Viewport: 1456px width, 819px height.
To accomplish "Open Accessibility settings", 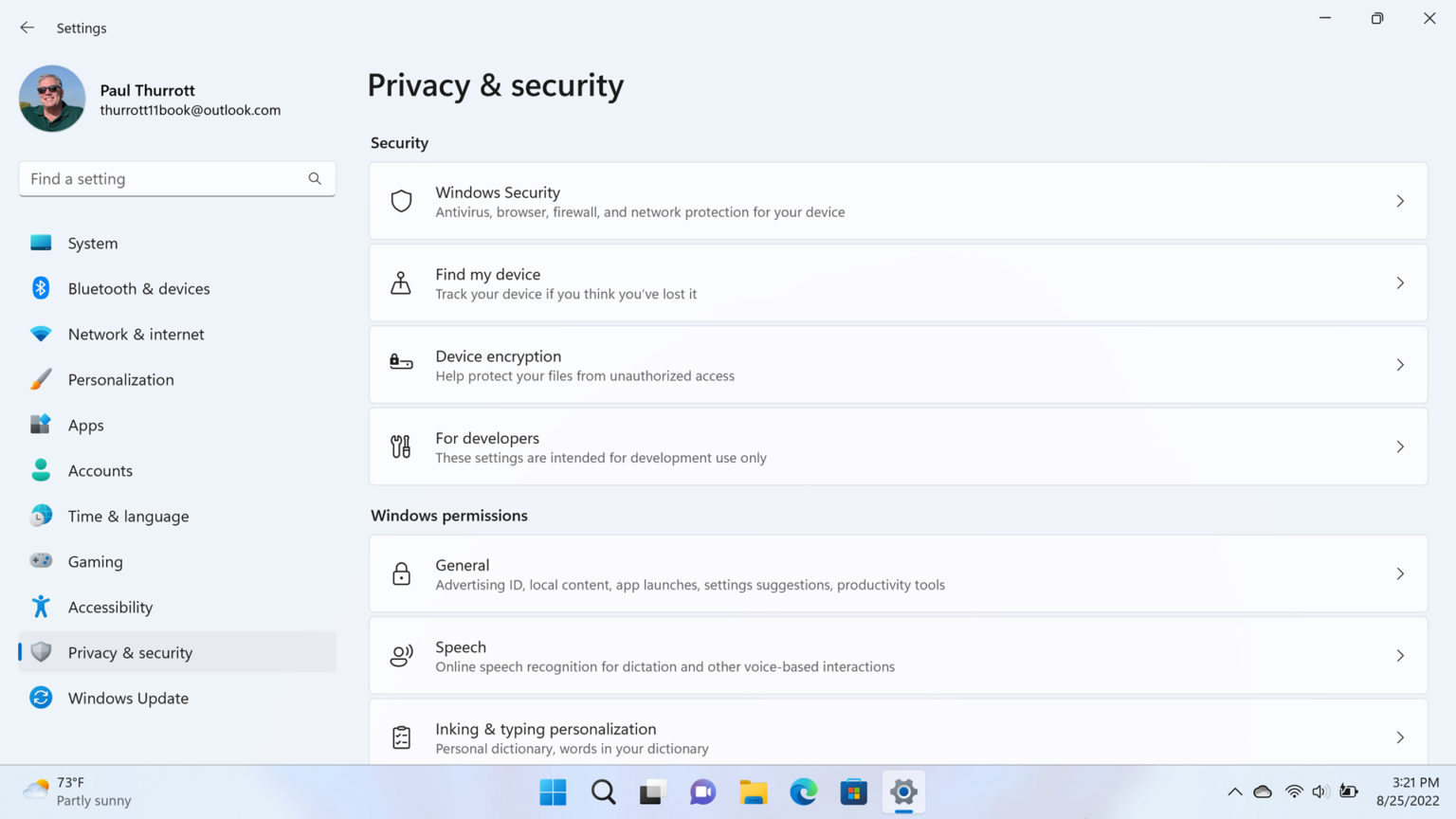I will click(110, 607).
